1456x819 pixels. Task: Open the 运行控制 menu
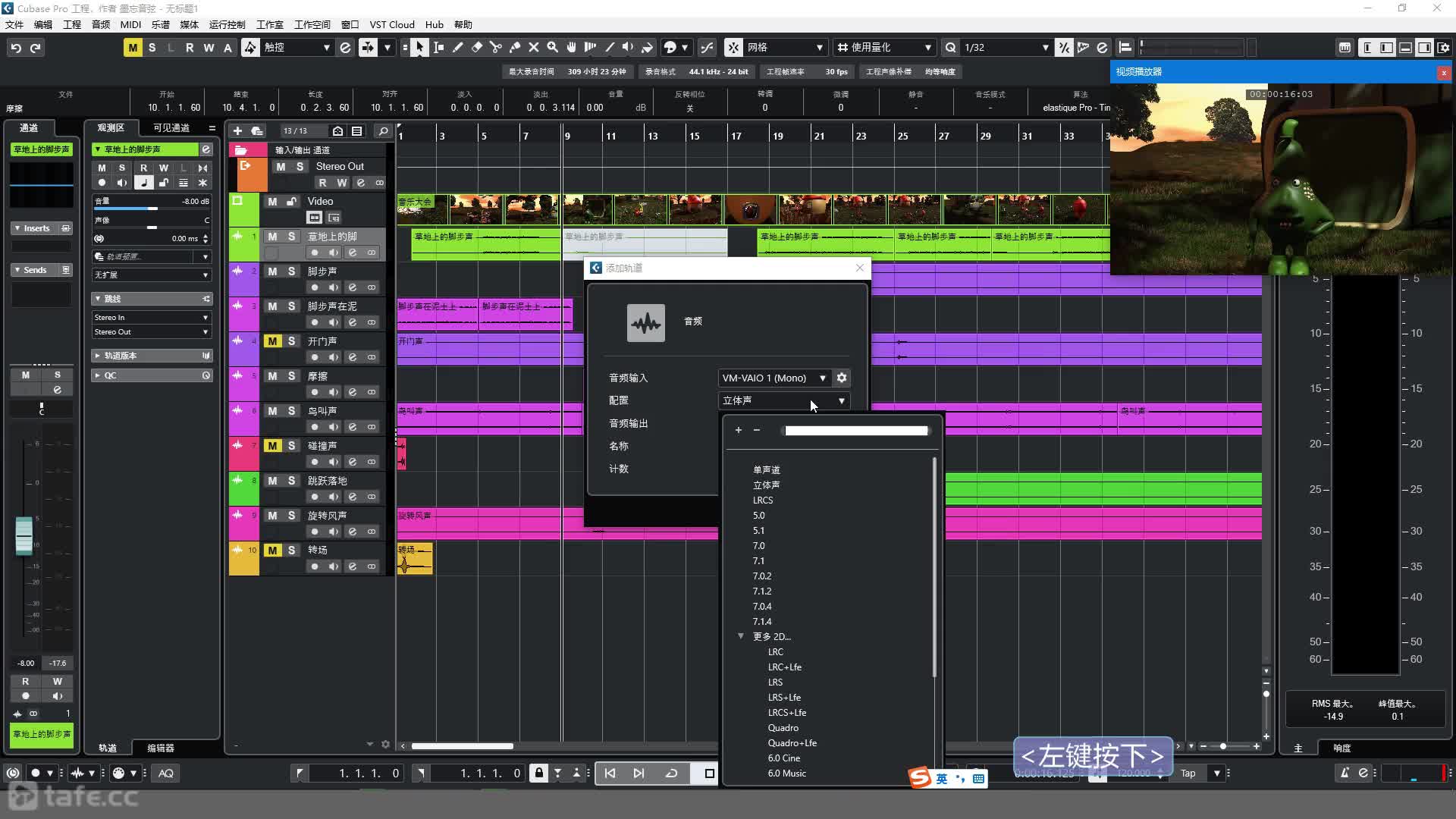(x=227, y=24)
